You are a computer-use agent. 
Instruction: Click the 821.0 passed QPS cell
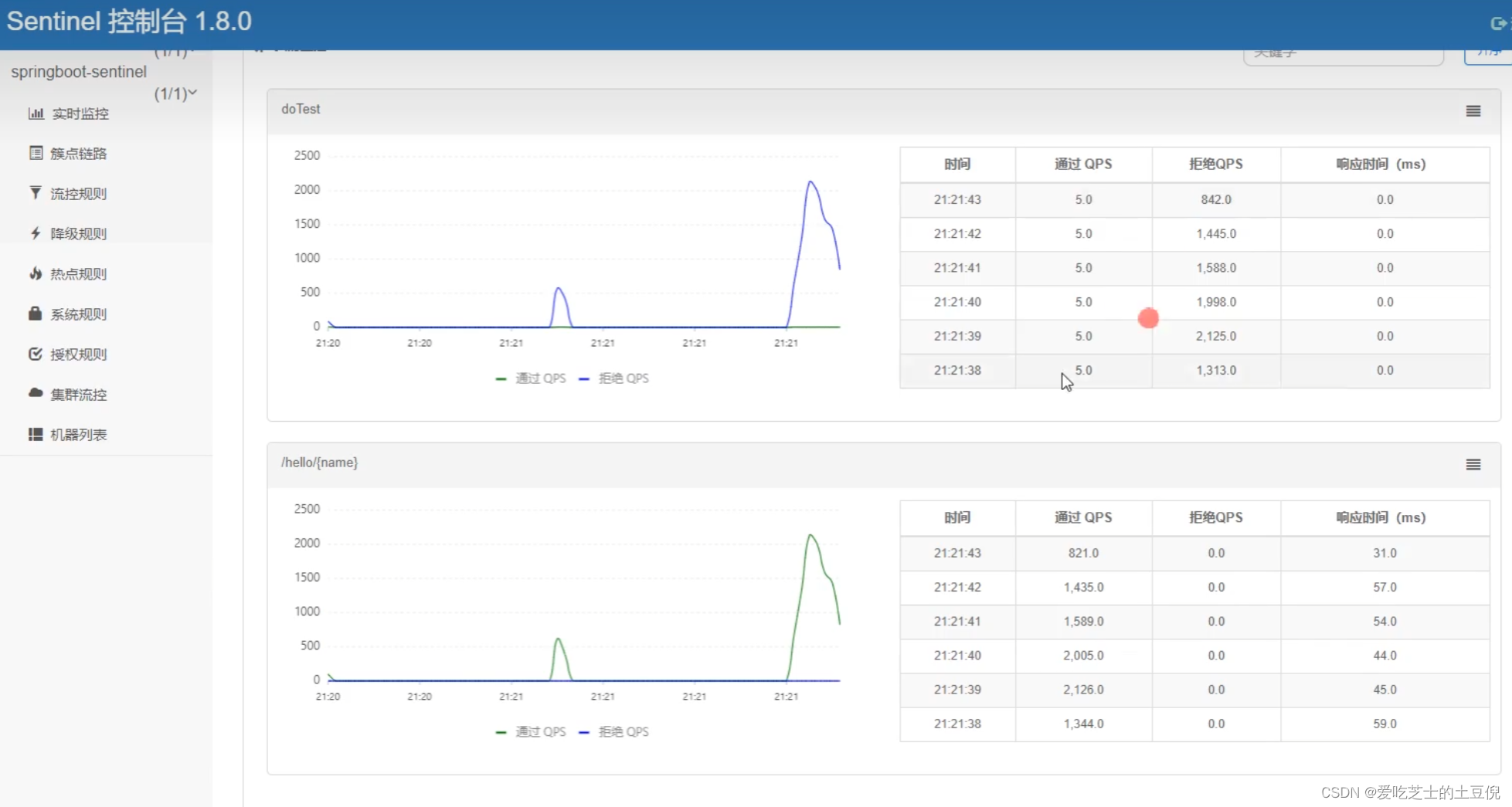tap(1083, 553)
